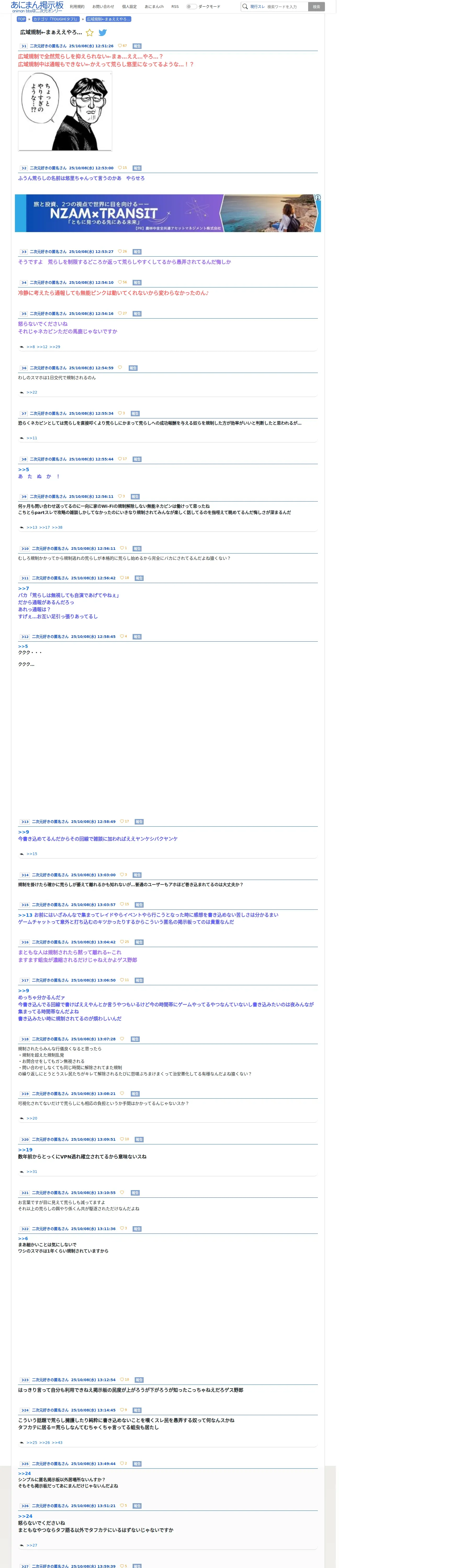The image size is (474, 1568).
Task: Open 利用規約 in the top navigation
Action: click(x=77, y=7)
